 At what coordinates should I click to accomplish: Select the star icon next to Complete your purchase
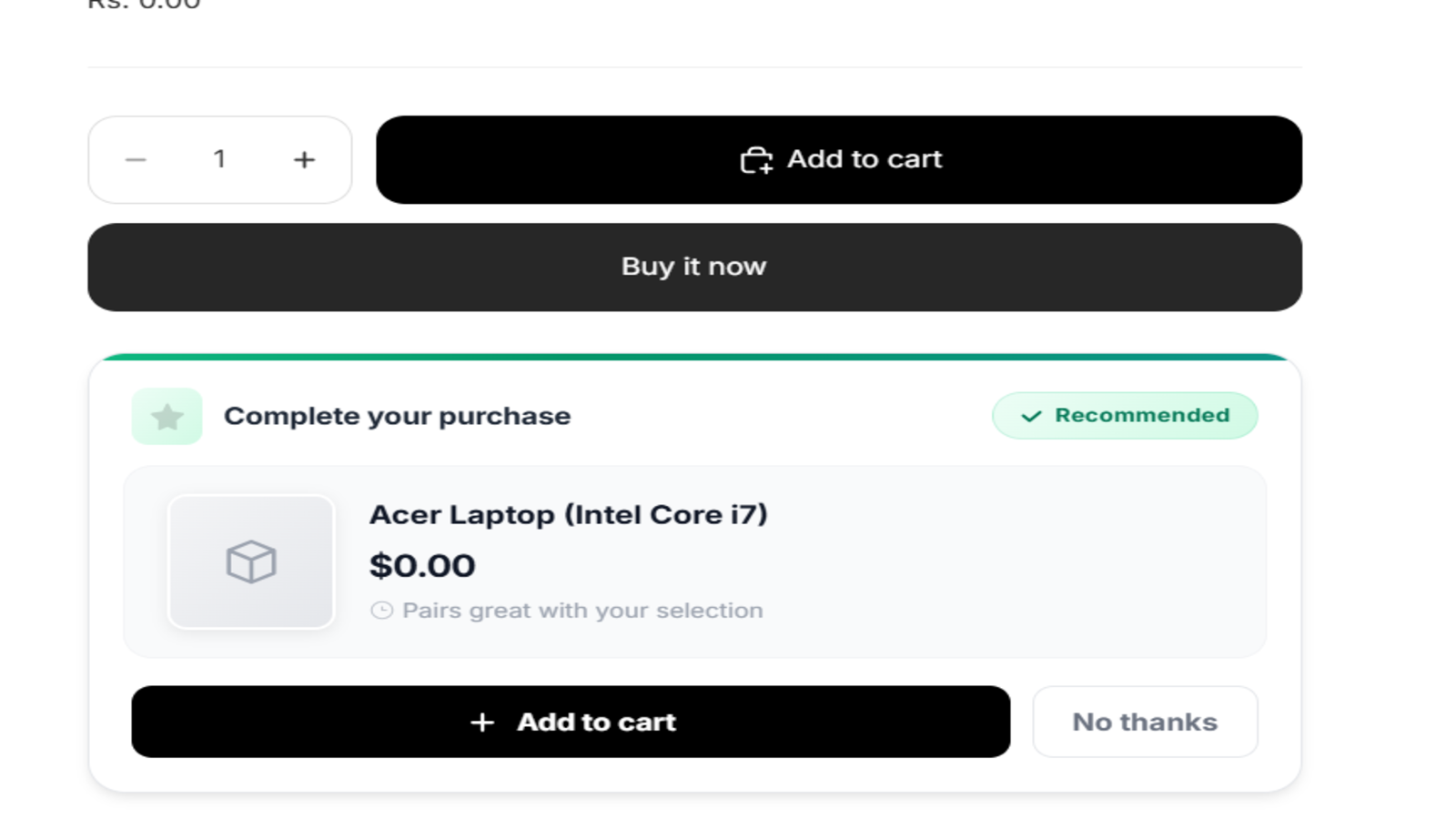[x=167, y=416]
